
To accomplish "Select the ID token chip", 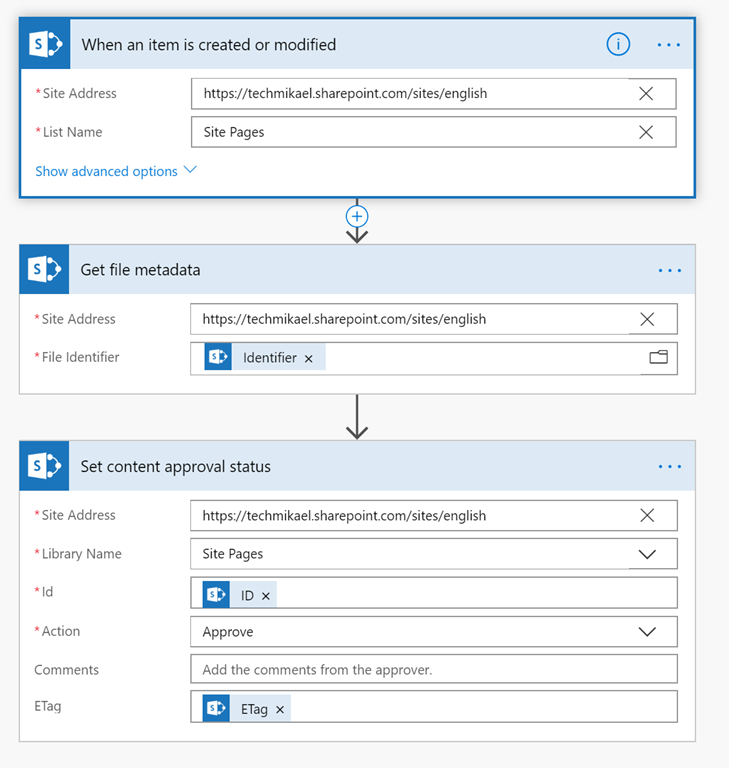I will click(x=240, y=595).
